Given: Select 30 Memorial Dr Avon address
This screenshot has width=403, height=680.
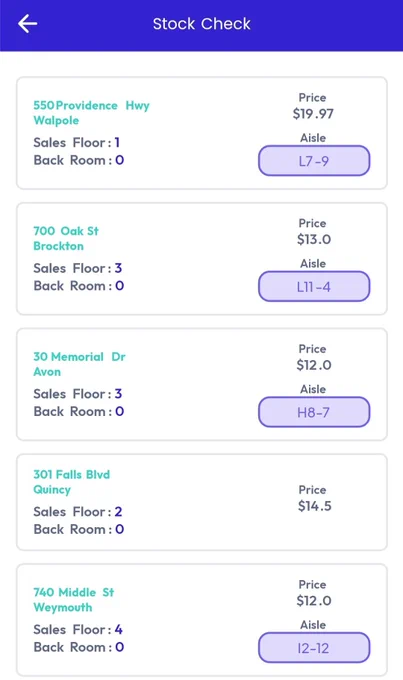Looking at the screenshot, I should [79, 364].
